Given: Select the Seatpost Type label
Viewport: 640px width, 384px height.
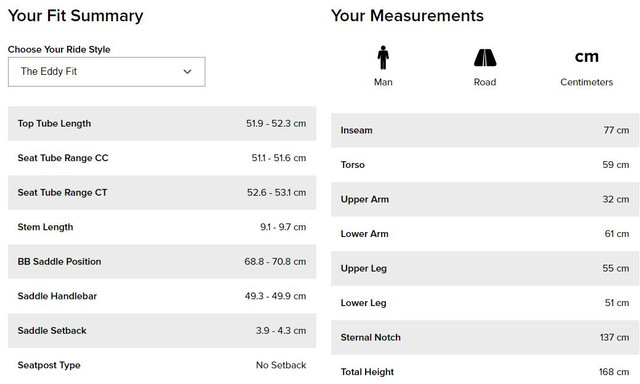Looking at the screenshot, I should tap(49, 365).
